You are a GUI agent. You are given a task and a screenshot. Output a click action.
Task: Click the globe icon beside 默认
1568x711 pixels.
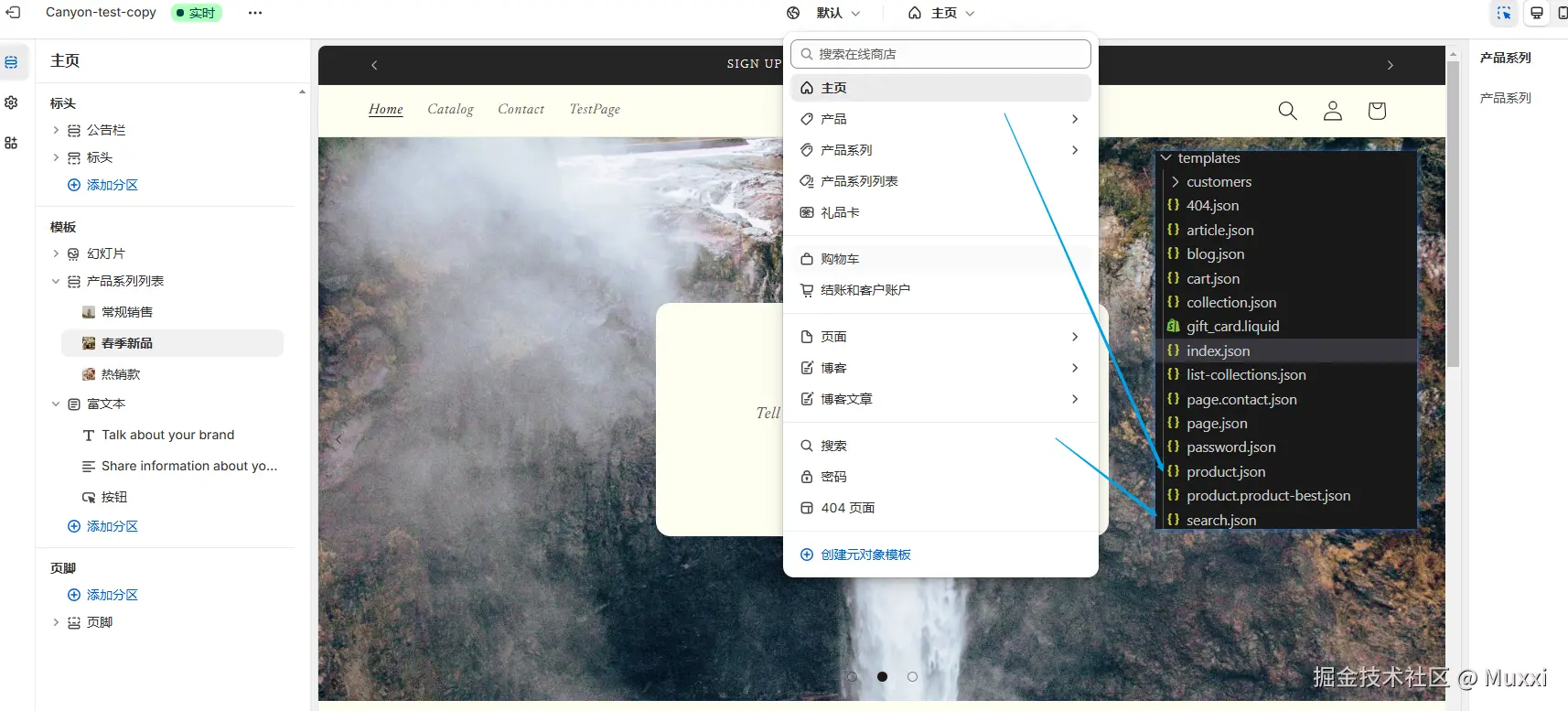coord(793,13)
